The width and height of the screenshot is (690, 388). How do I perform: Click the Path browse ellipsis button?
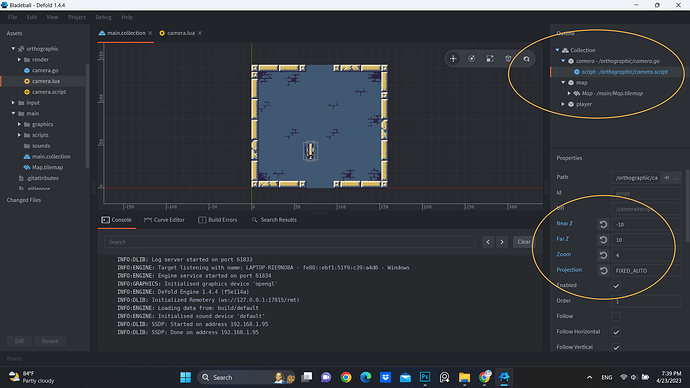[x=676, y=178]
